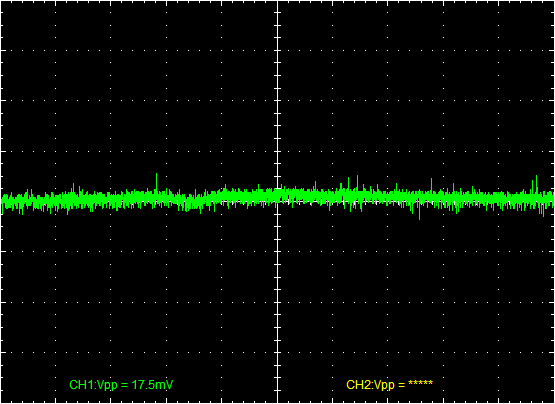
Task: Select the equals sign in CH1 Vpp readout
Action: 125,385
